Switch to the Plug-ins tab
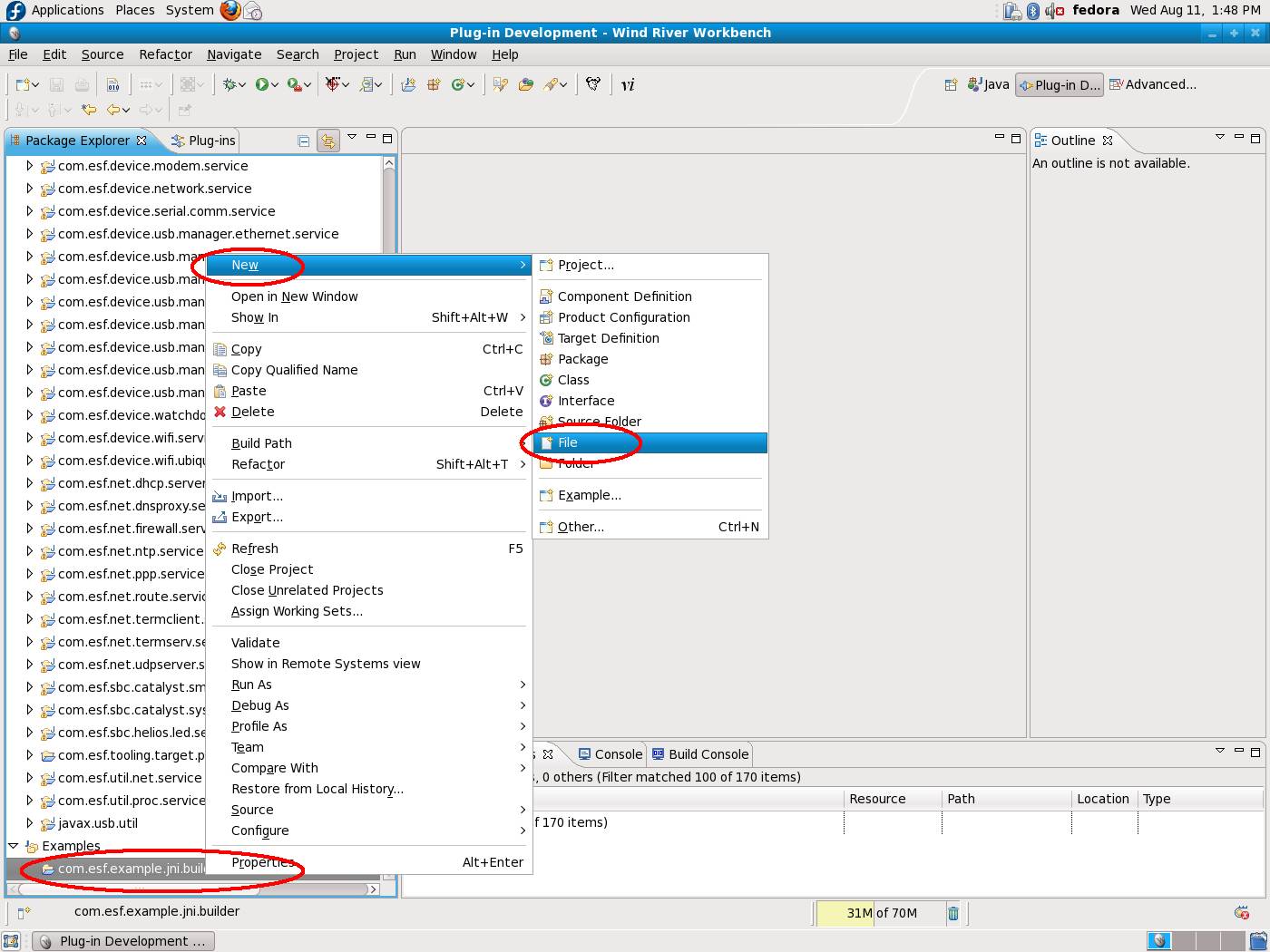The width and height of the screenshot is (1270, 952). coord(203,141)
